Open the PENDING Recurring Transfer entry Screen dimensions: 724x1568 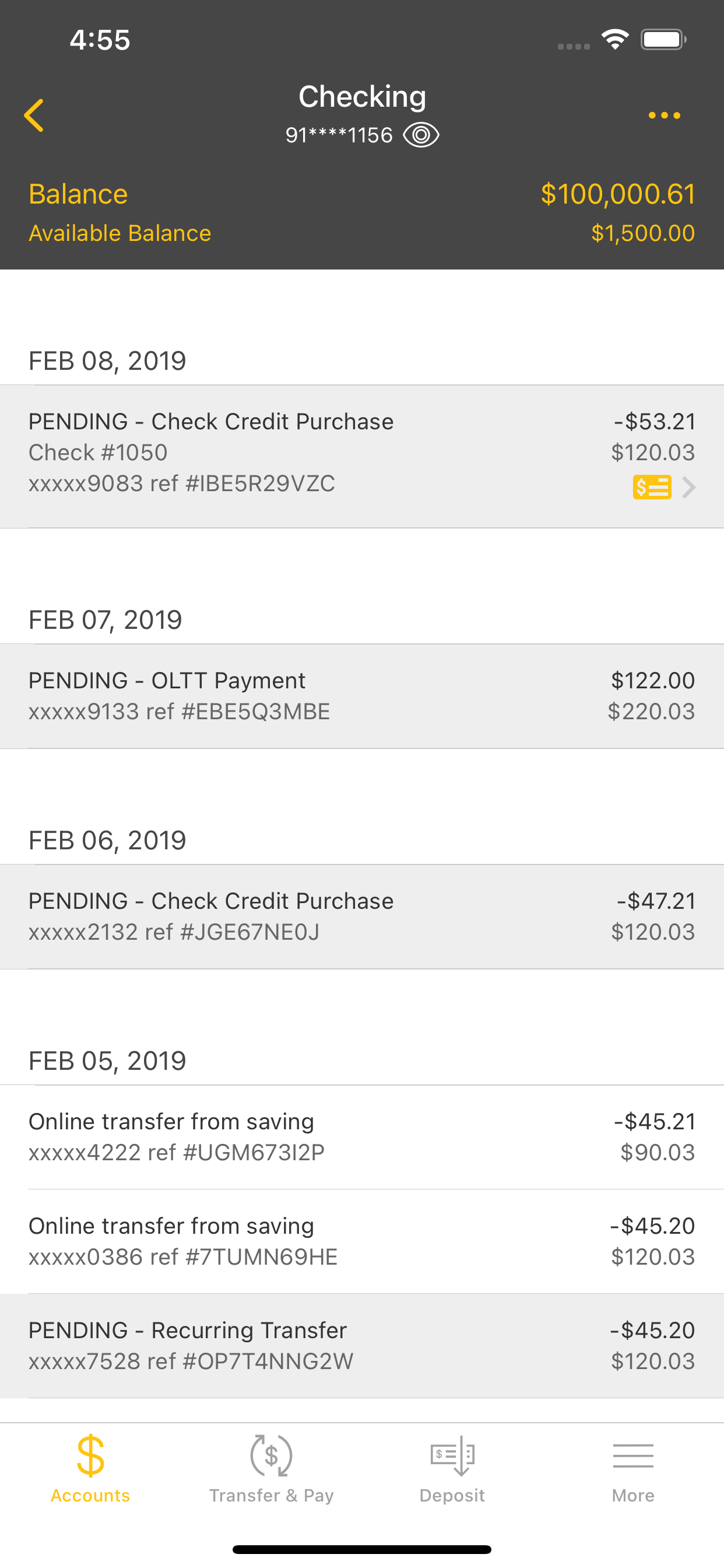point(362,1346)
